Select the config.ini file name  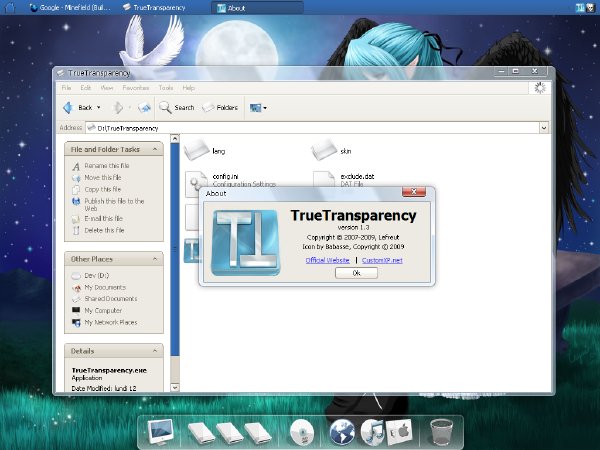tap(225, 176)
